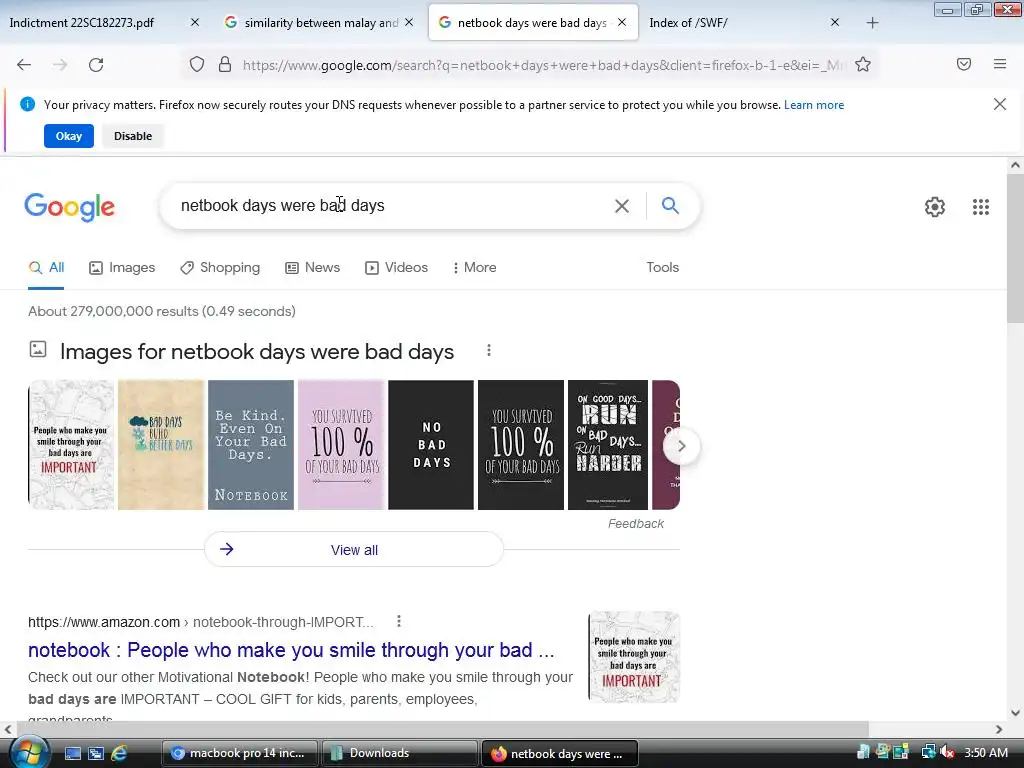Screen dimensions: 1024x768
Task: Open 'Be Kind Even On Your Bad Days' image
Action: 251,445
